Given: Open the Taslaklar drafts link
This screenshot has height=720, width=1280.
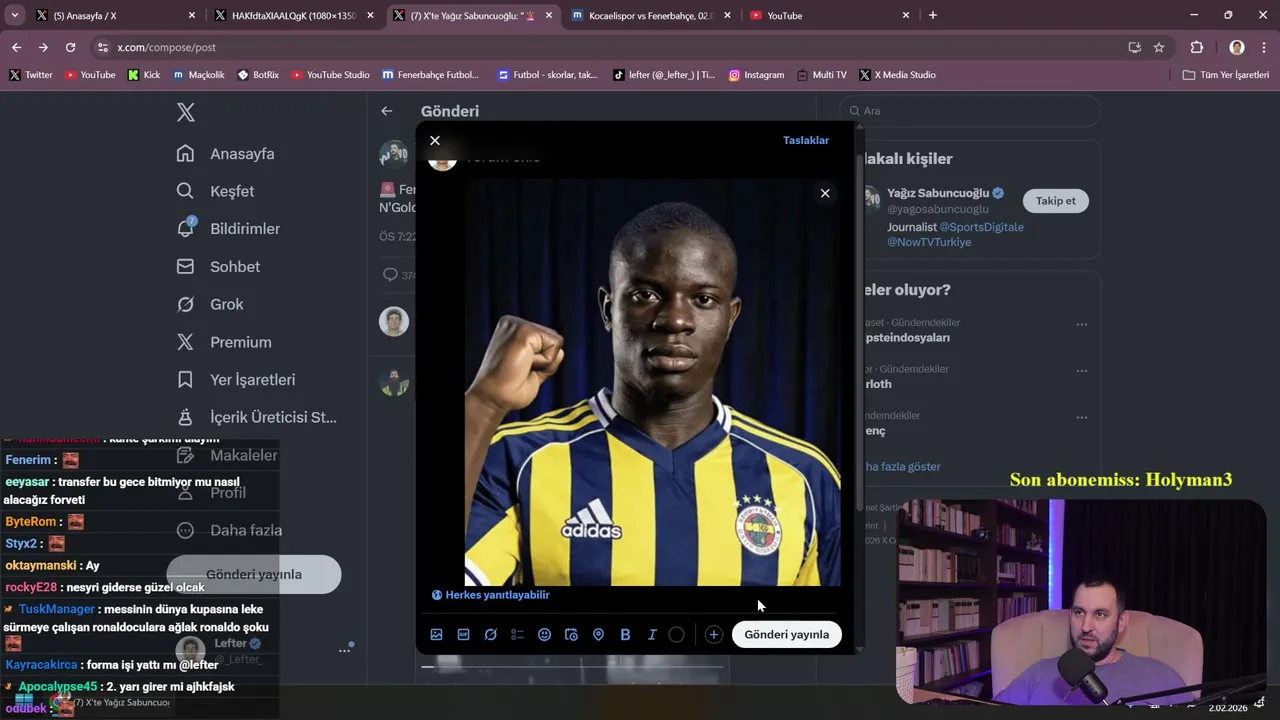Looking at the screenshot, I should coord(806,140).
